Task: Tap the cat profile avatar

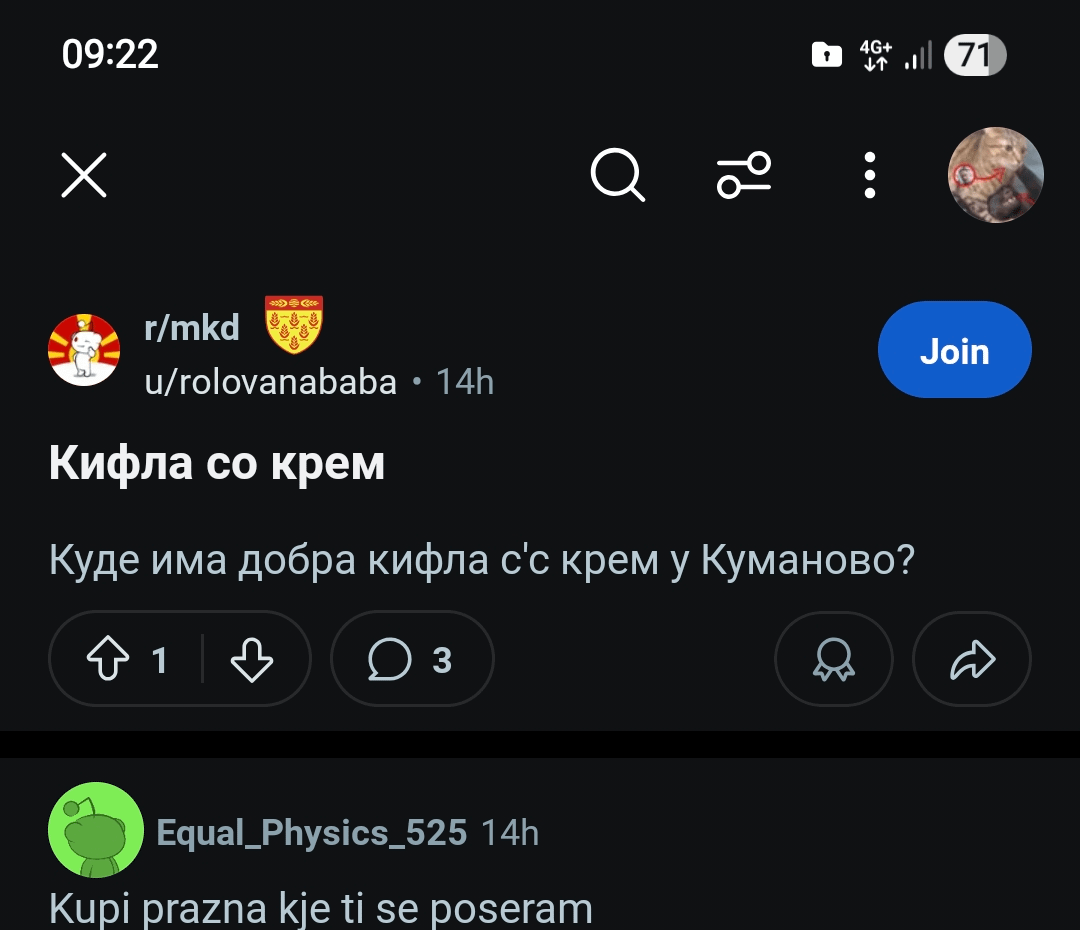Action: pyautogui.click(x=995, y=175)
